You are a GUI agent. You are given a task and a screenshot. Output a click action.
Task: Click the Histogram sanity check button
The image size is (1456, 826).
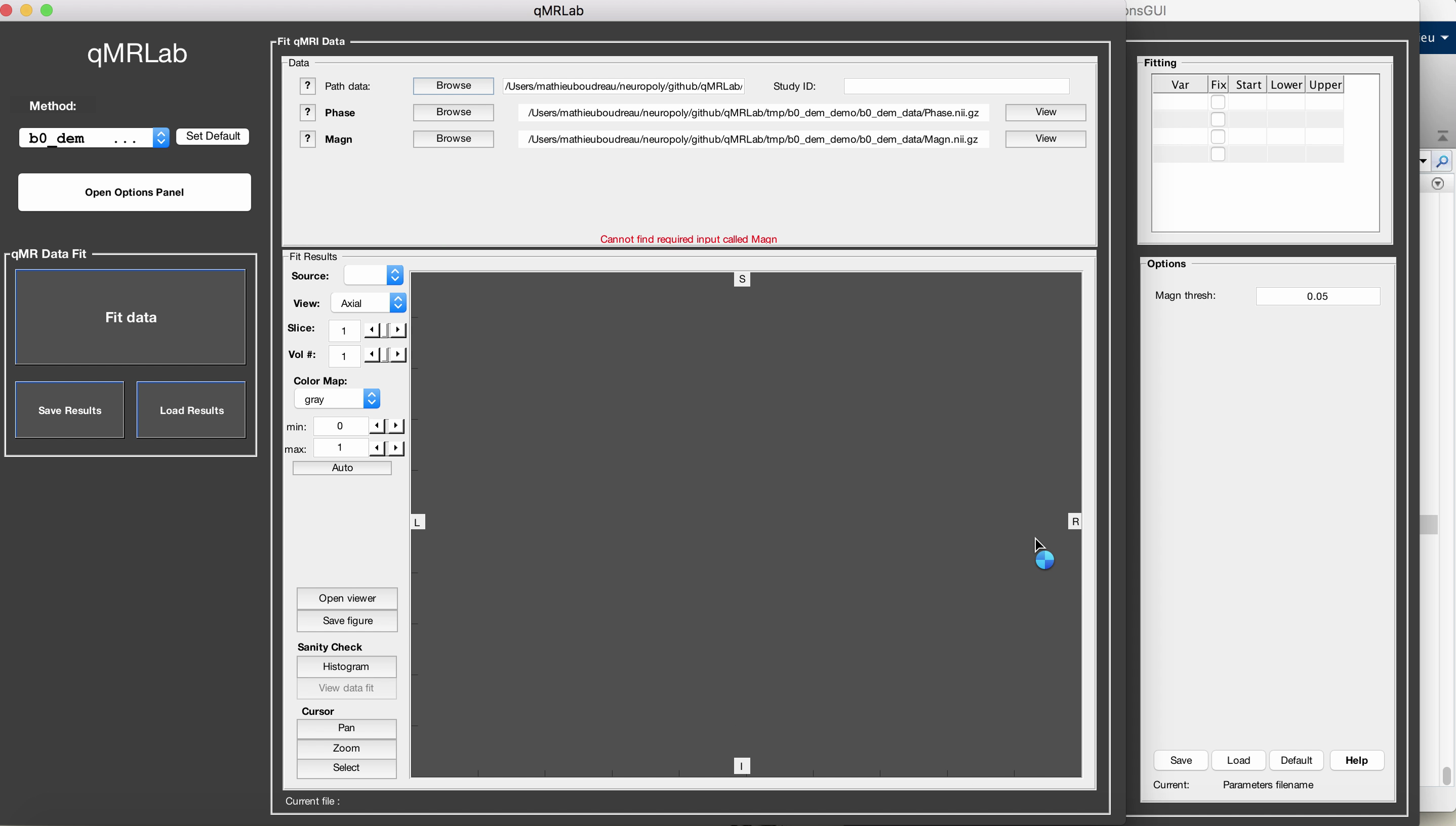pos(346,667)
